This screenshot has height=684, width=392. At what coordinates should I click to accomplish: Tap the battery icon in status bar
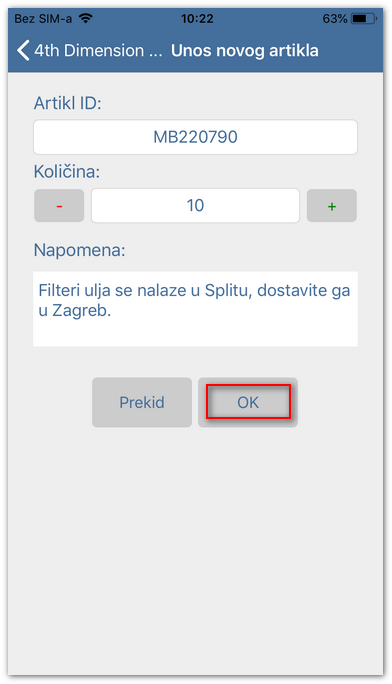364,19
